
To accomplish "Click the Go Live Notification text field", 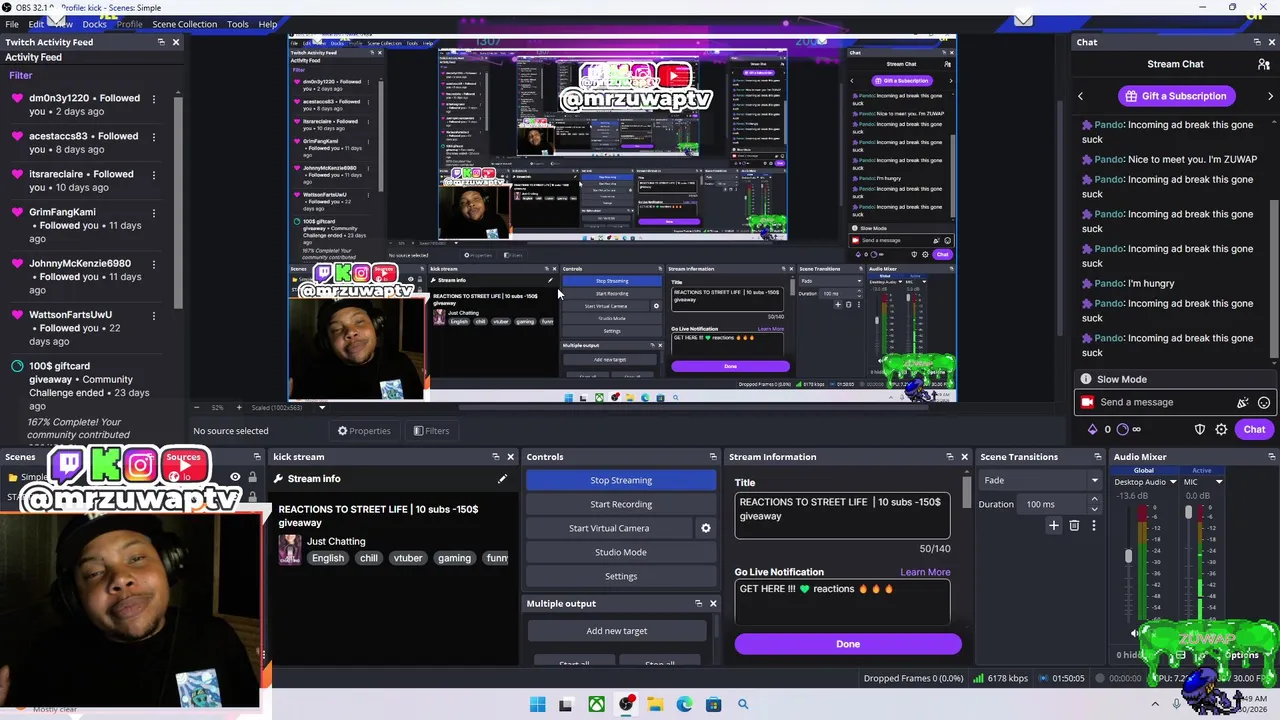I will pos(842,603).
